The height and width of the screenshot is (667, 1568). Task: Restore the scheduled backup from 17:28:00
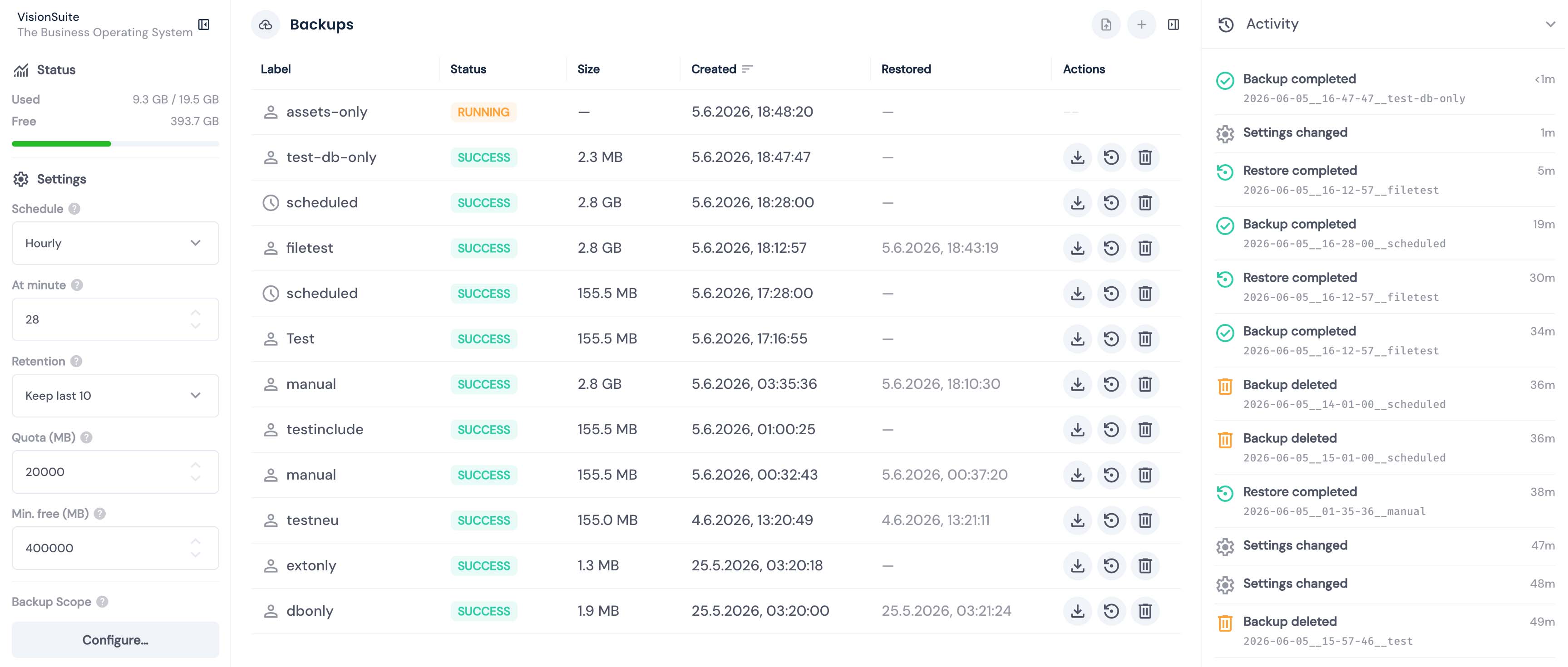[1111, 293]
